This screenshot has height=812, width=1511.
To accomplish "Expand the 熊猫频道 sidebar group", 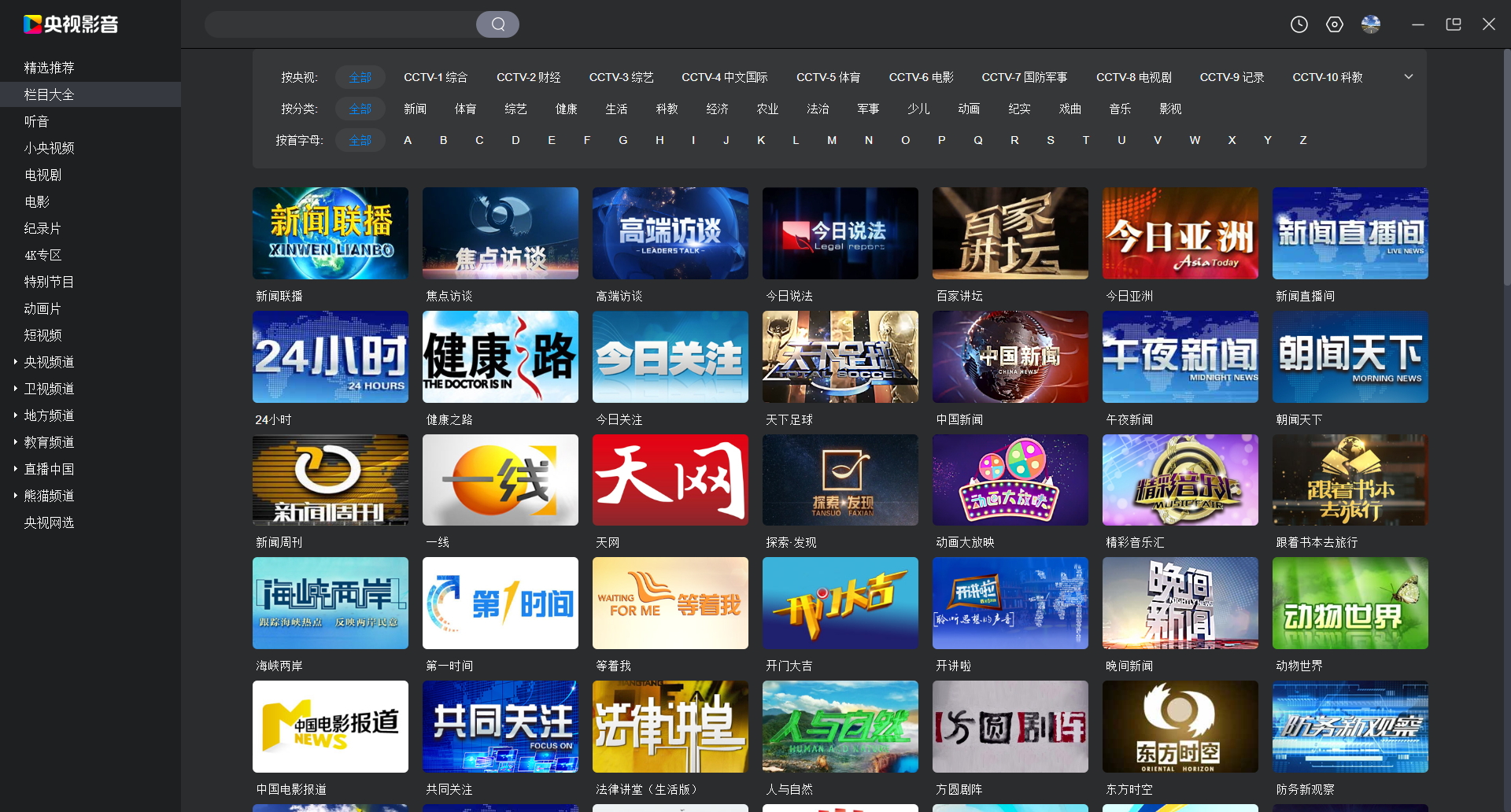I will tap(16, 496).
